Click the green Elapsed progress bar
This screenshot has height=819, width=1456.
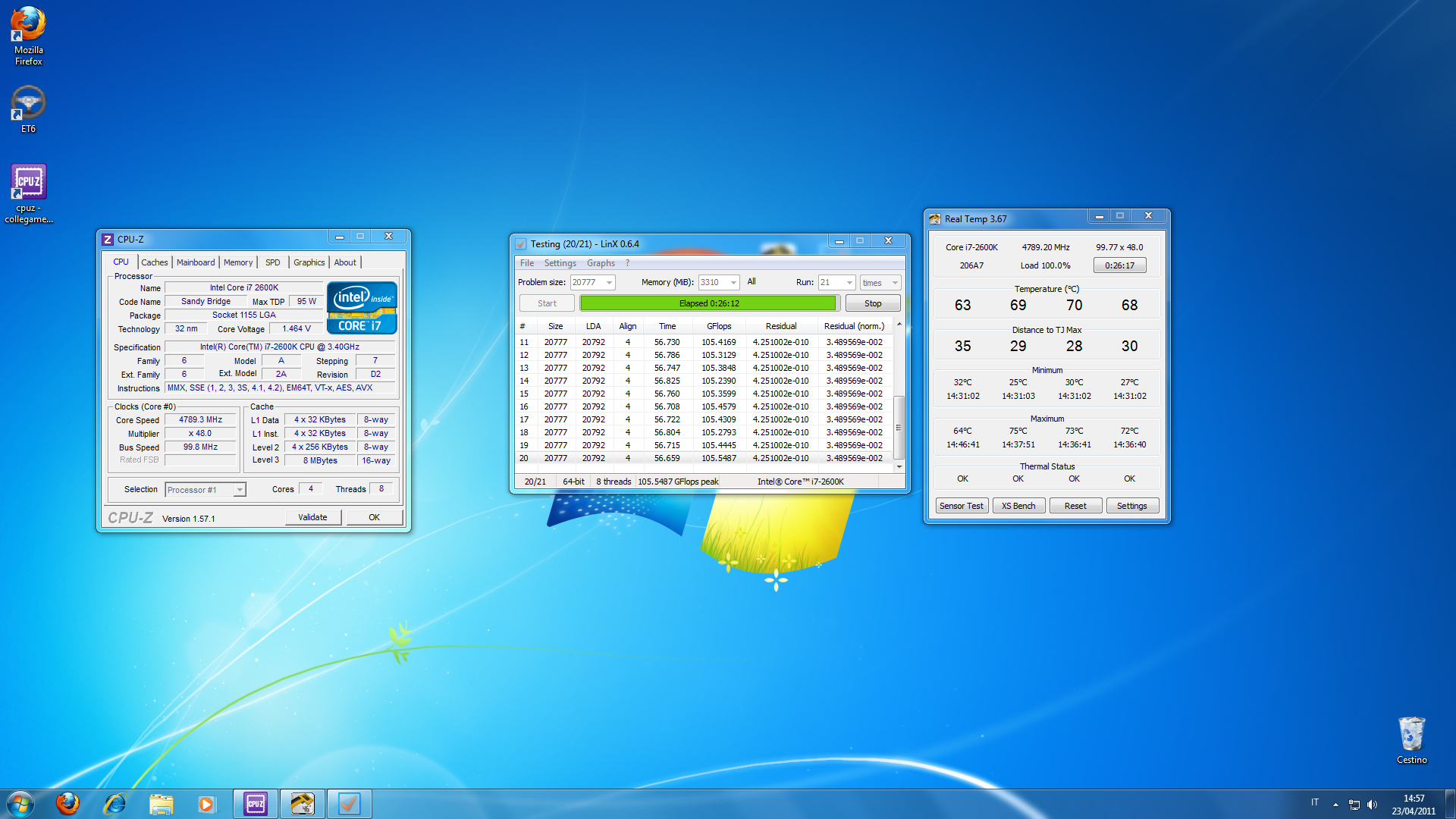tap(708, 303)
